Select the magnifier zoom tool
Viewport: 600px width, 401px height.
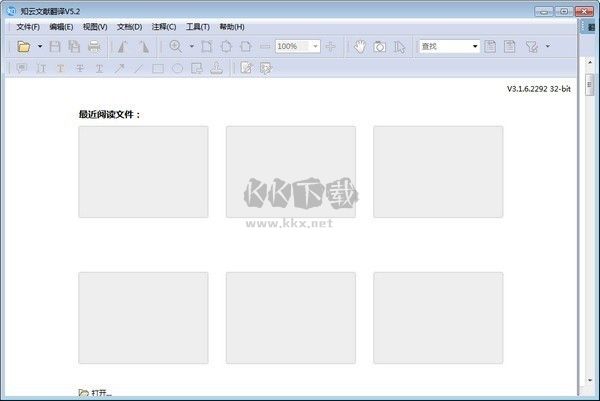176,47
